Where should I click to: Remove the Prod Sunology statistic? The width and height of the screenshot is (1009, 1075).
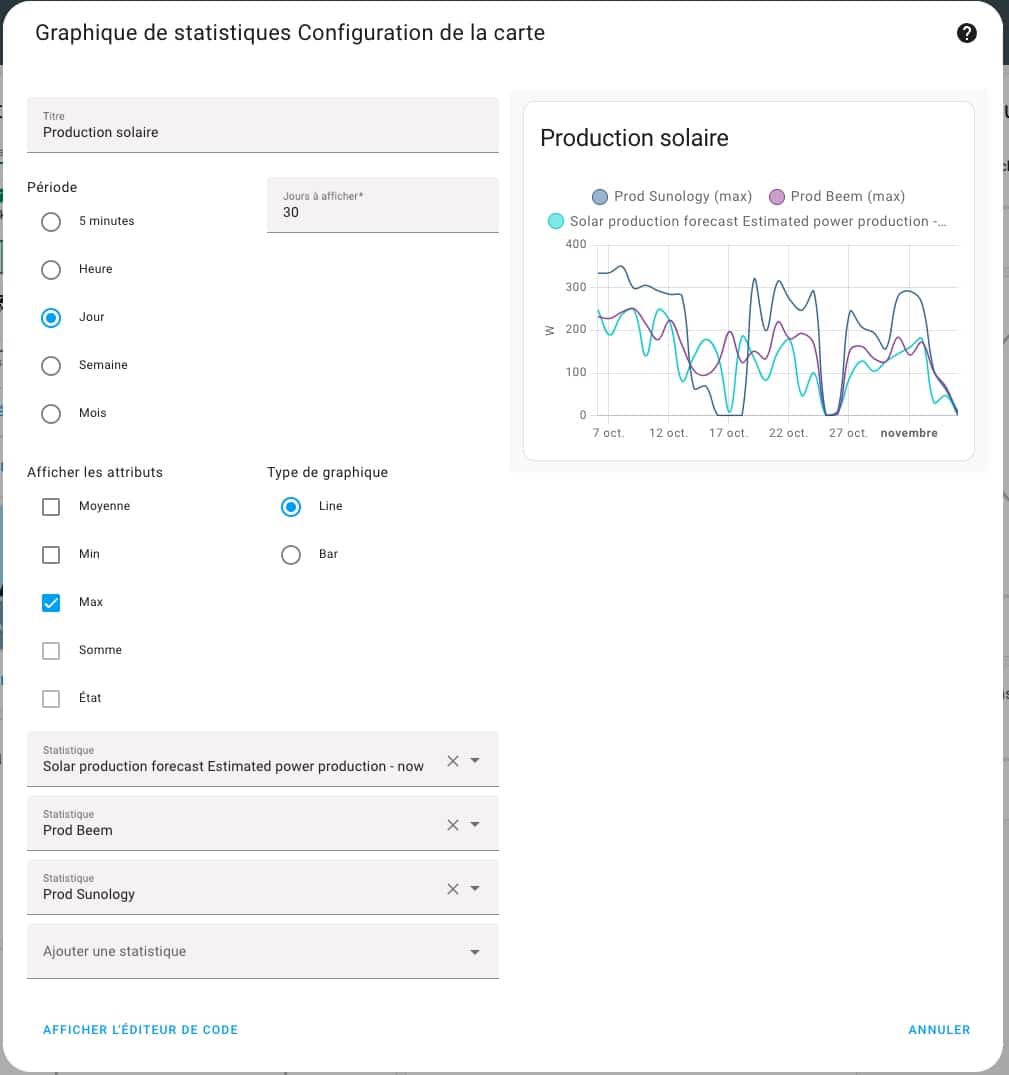click(x=453, y=889)
